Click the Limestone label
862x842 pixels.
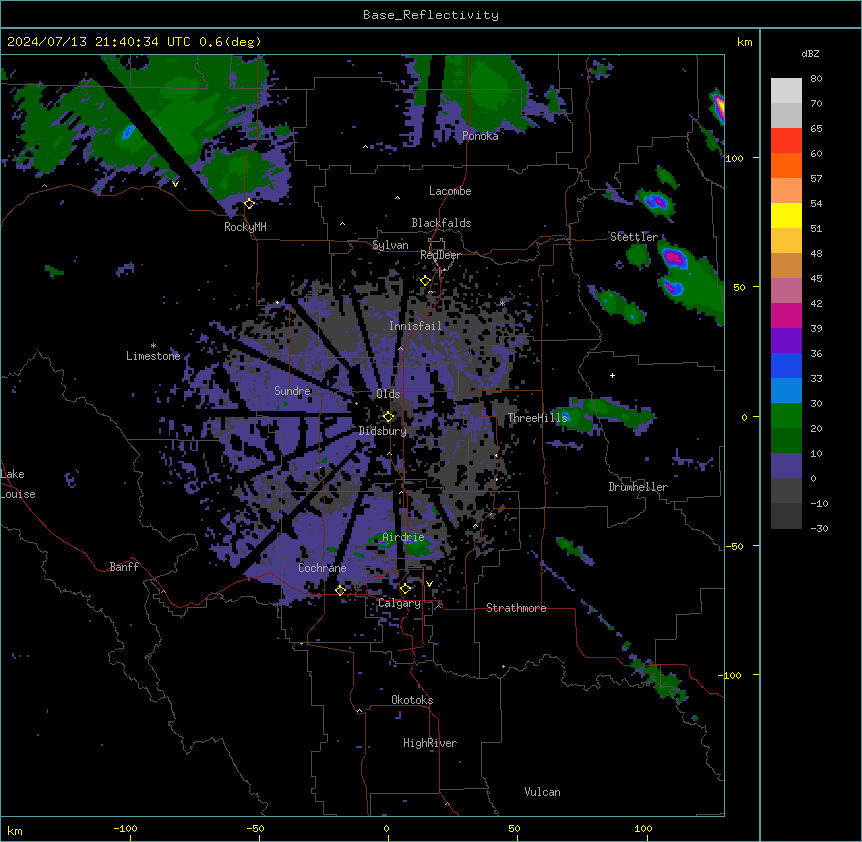153,356
